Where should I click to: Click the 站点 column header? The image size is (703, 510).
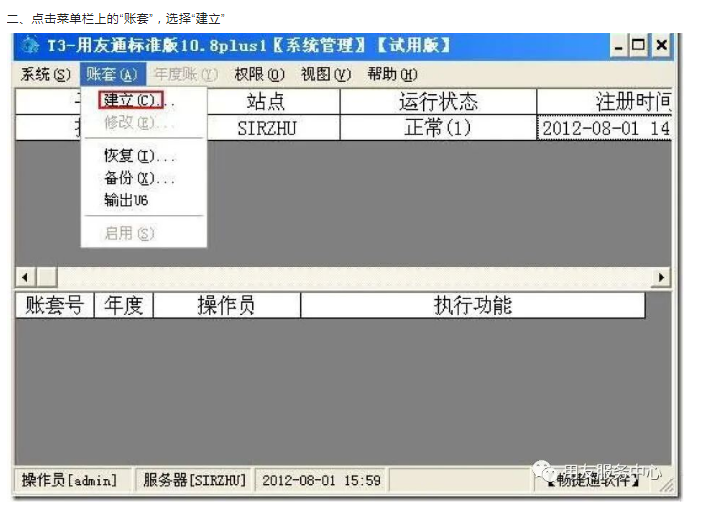click(273, 101)
